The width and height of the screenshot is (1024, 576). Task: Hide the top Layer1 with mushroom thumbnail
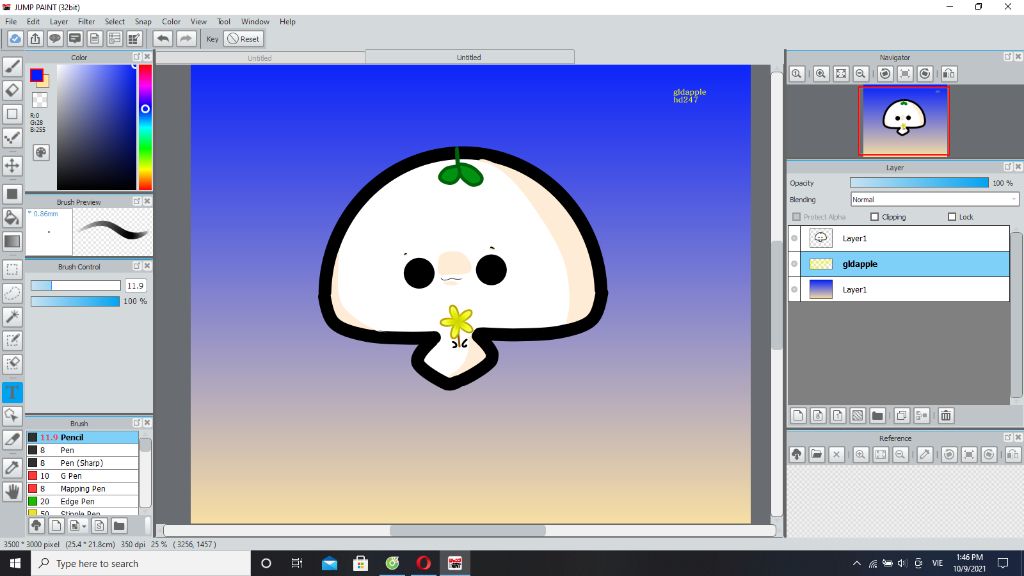[x=794, y=238]
